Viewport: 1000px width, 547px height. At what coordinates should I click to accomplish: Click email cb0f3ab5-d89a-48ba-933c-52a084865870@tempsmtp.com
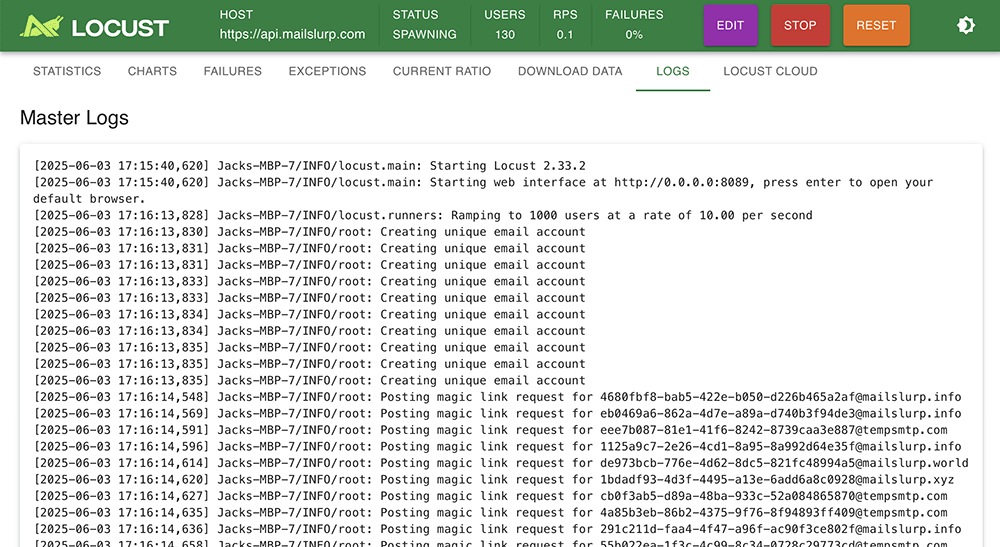tap(773, 497)
